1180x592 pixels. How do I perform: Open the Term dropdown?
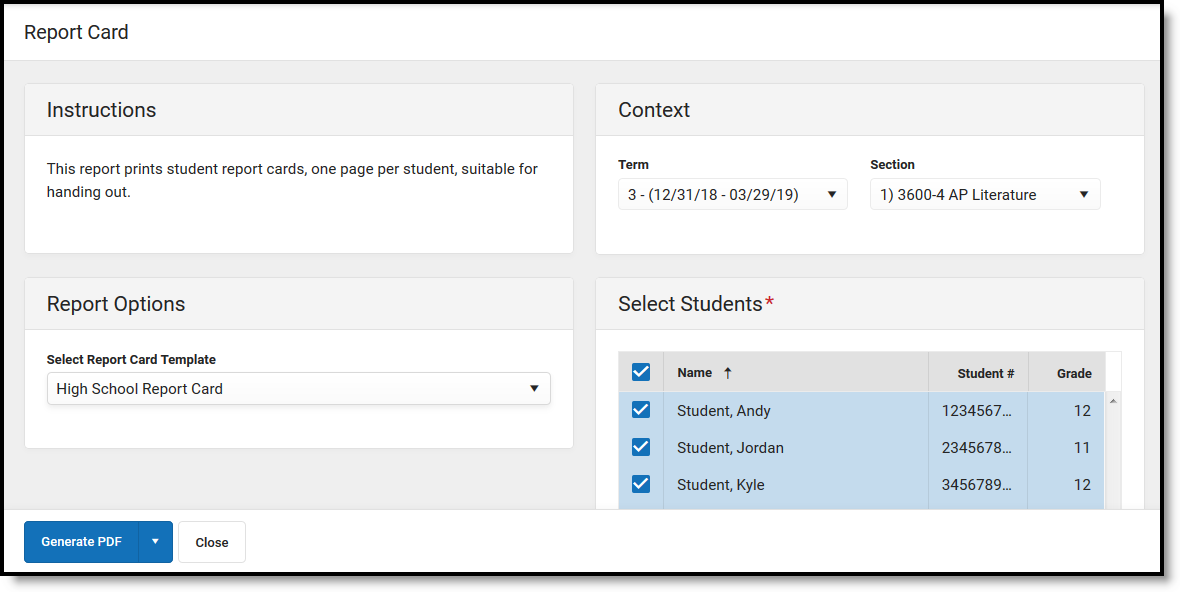[732, 195]
